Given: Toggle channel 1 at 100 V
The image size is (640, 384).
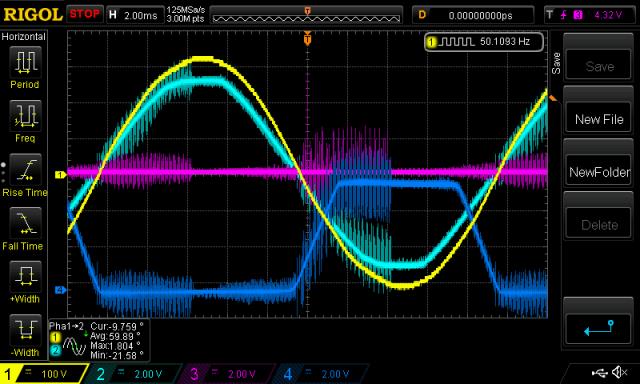Looking at the screenshot, I should (43, 374).
